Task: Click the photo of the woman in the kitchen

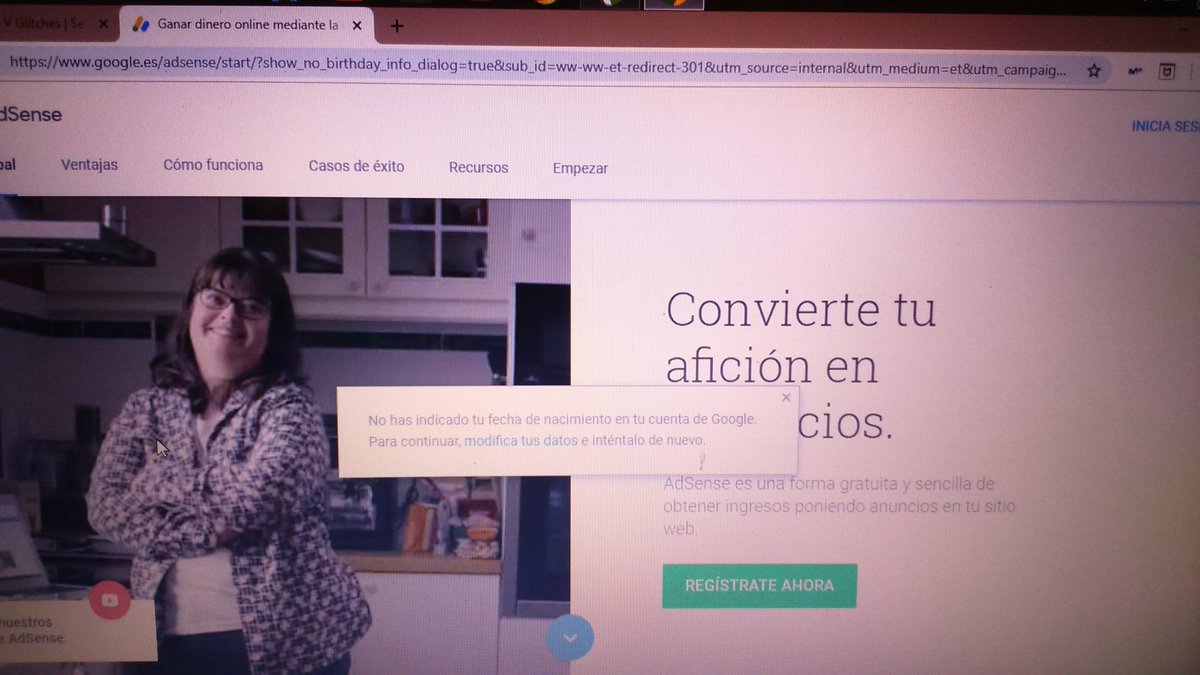Action: [285, 435]
